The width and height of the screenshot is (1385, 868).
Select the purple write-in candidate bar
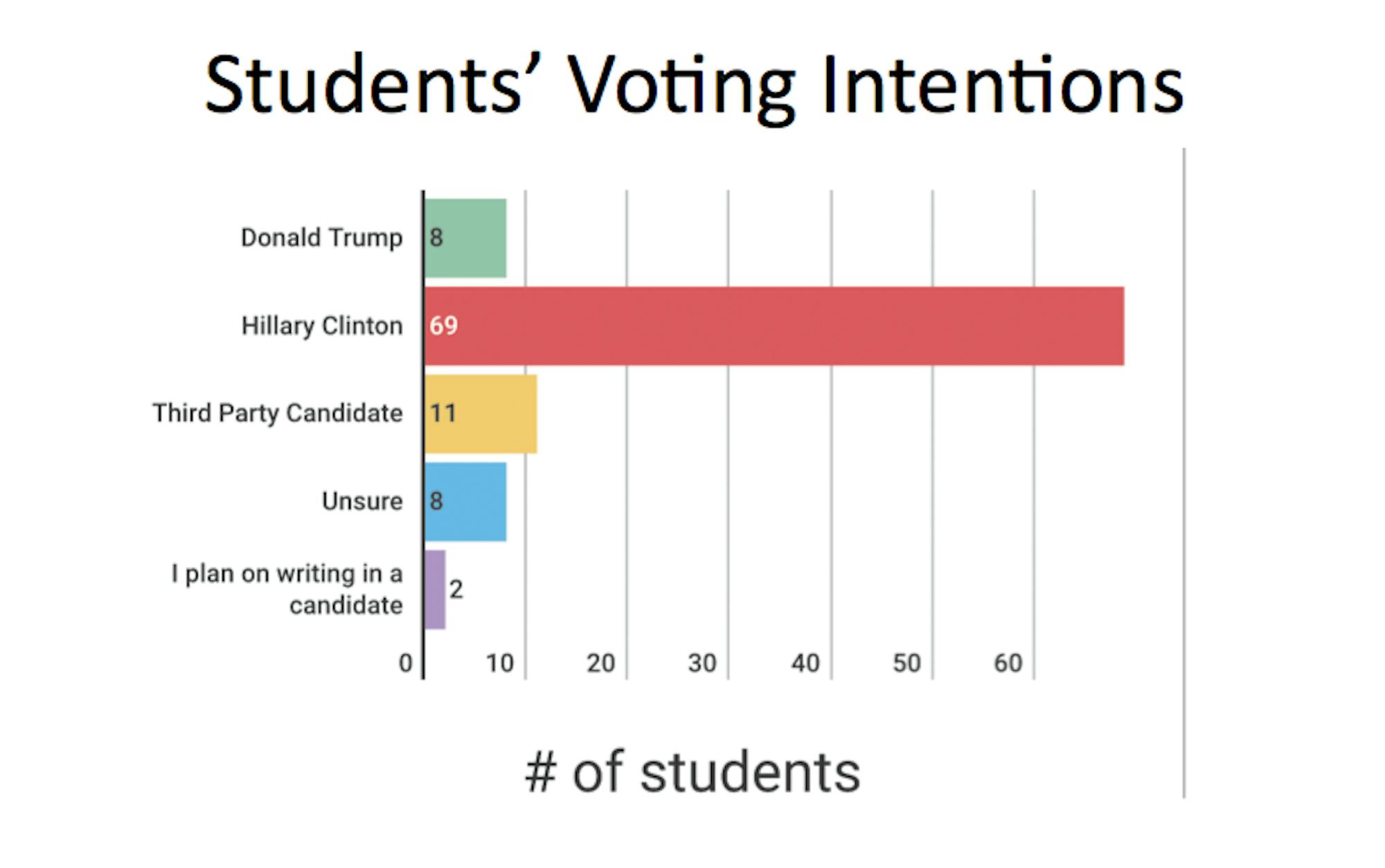tap(435, 590)
